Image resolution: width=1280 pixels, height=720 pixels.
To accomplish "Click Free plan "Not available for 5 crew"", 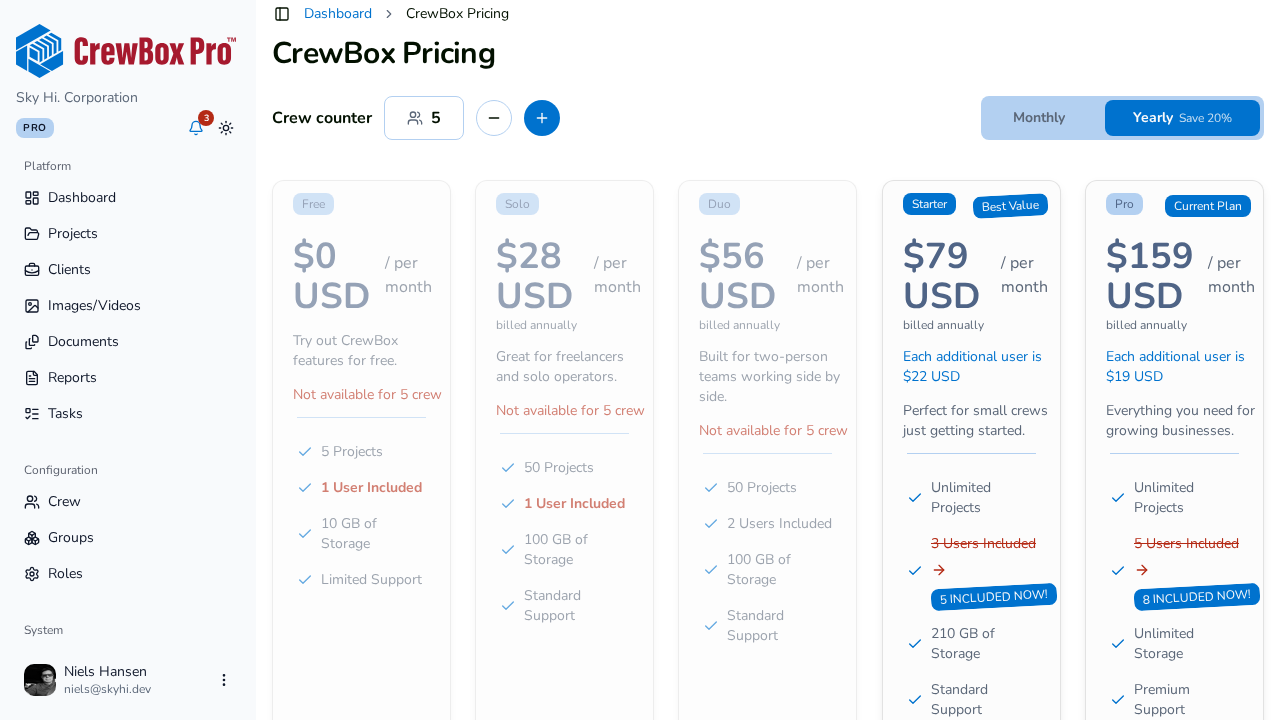I will [367, 395].
